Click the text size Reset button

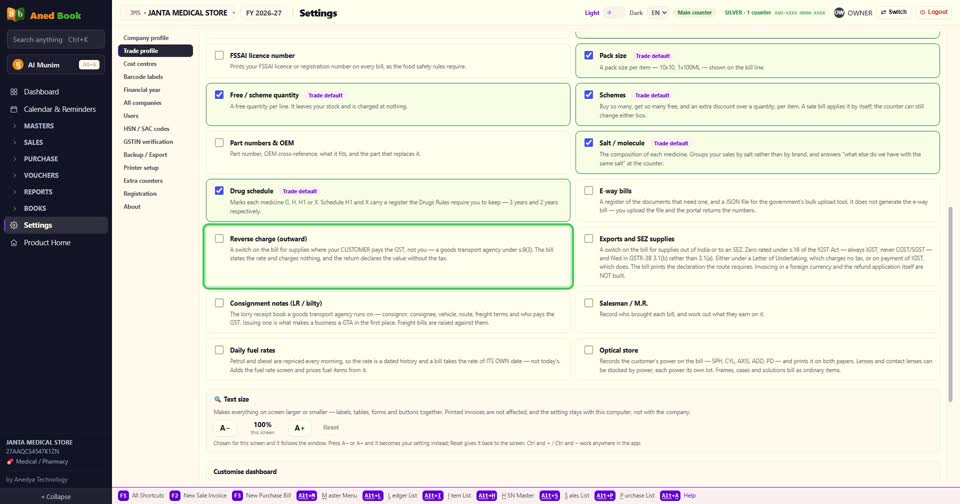pos(331,427)
